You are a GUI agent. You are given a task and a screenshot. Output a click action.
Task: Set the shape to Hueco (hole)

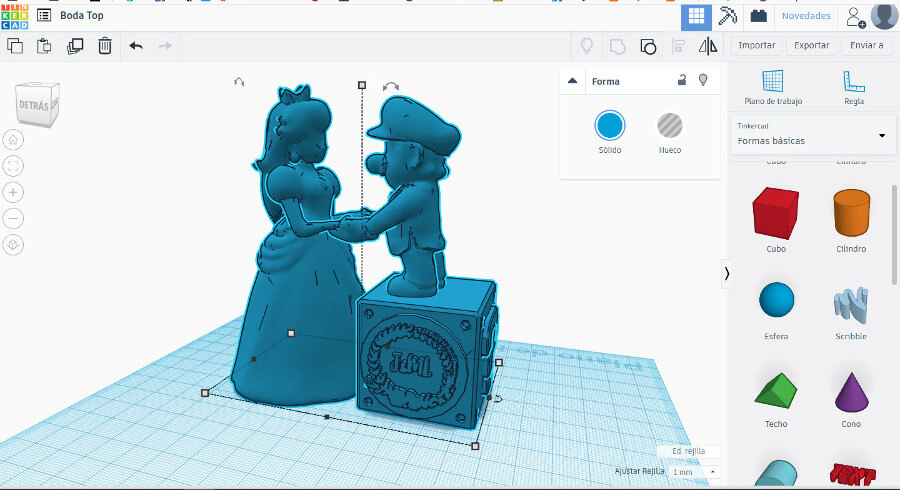point(669,126)
